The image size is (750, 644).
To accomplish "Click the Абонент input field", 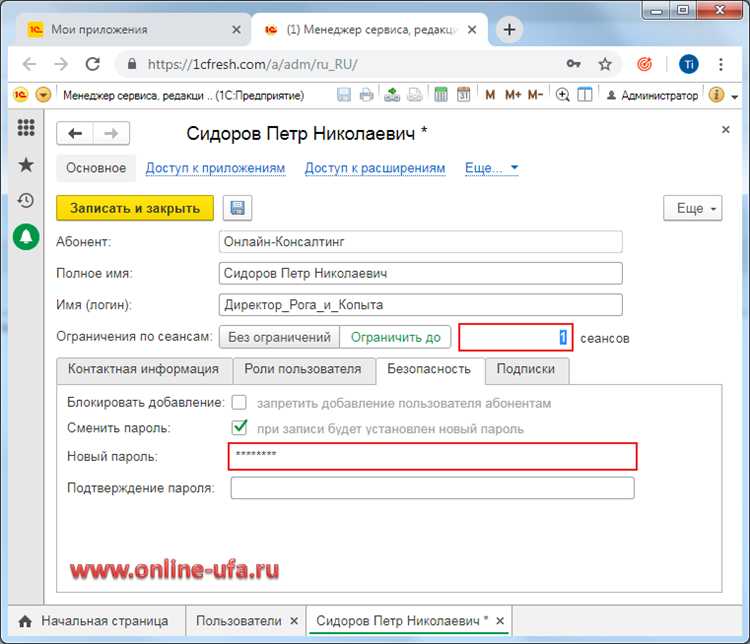I will click(420, 242).
